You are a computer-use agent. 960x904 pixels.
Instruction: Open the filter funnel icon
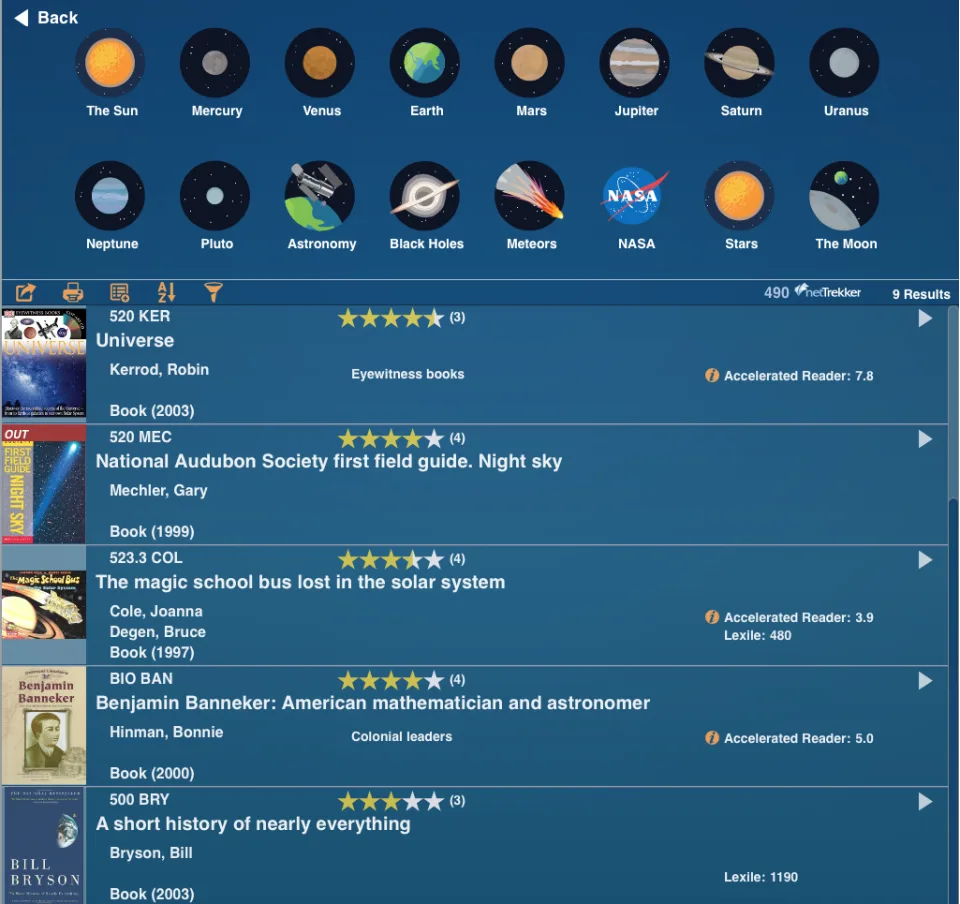coord(213,293)
